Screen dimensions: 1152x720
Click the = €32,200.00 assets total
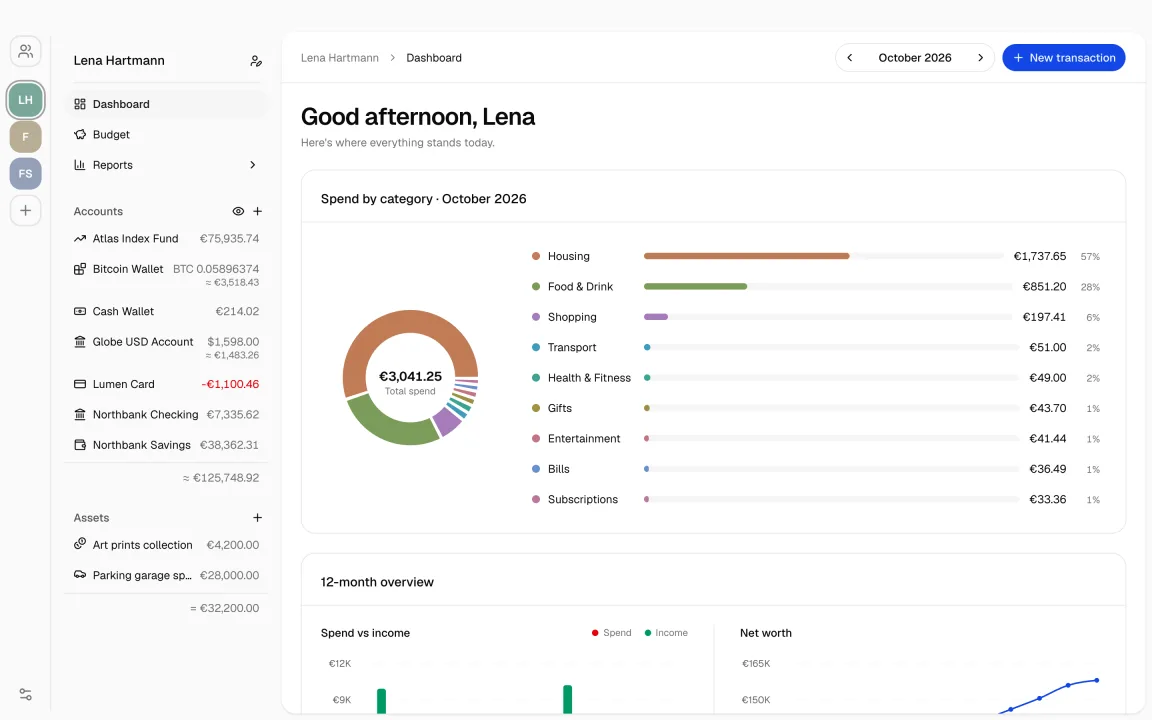[x=224, y=608]
